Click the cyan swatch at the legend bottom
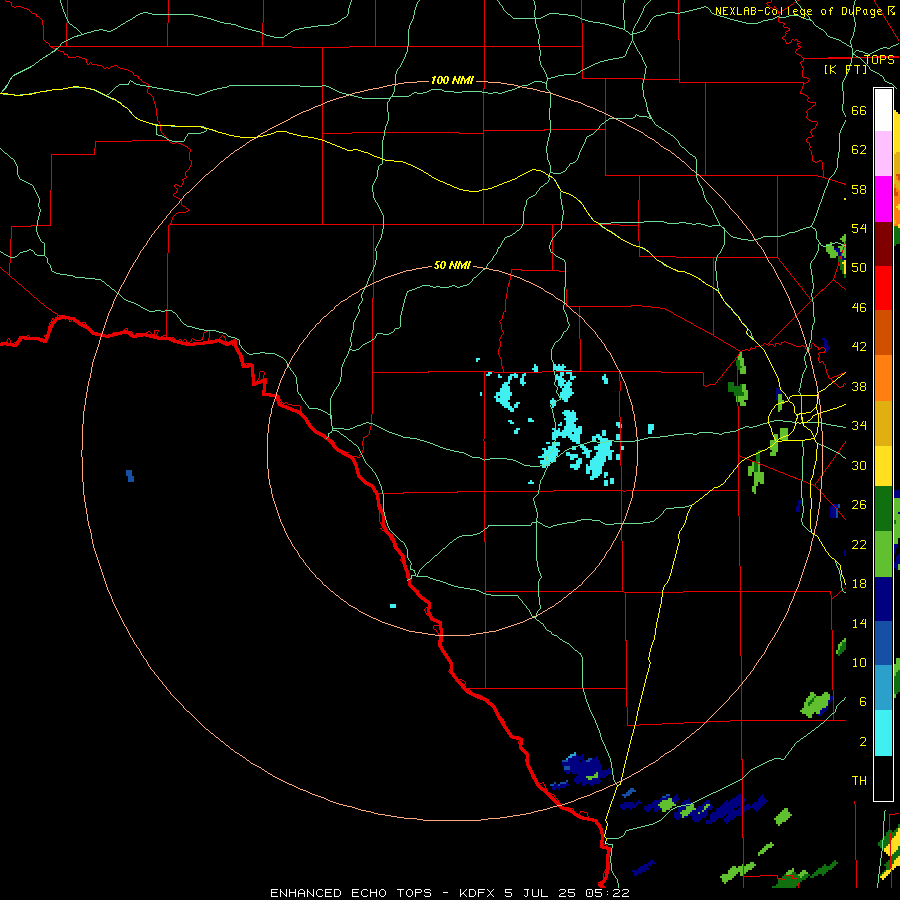The height and width of the screenshot is (900, 900). click(x=883, y=733)
